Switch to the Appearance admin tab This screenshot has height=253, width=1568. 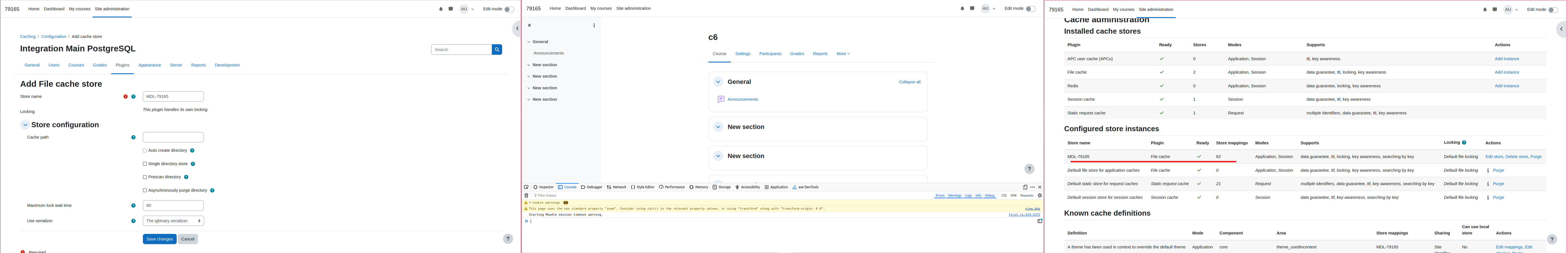click(150, 65)
